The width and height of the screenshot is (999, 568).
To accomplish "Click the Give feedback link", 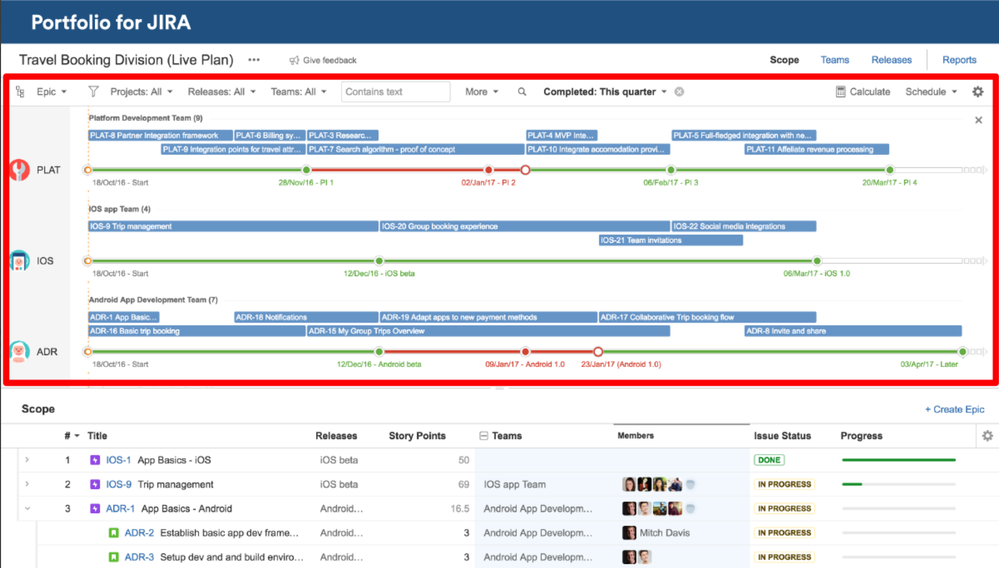I will 329,60.
